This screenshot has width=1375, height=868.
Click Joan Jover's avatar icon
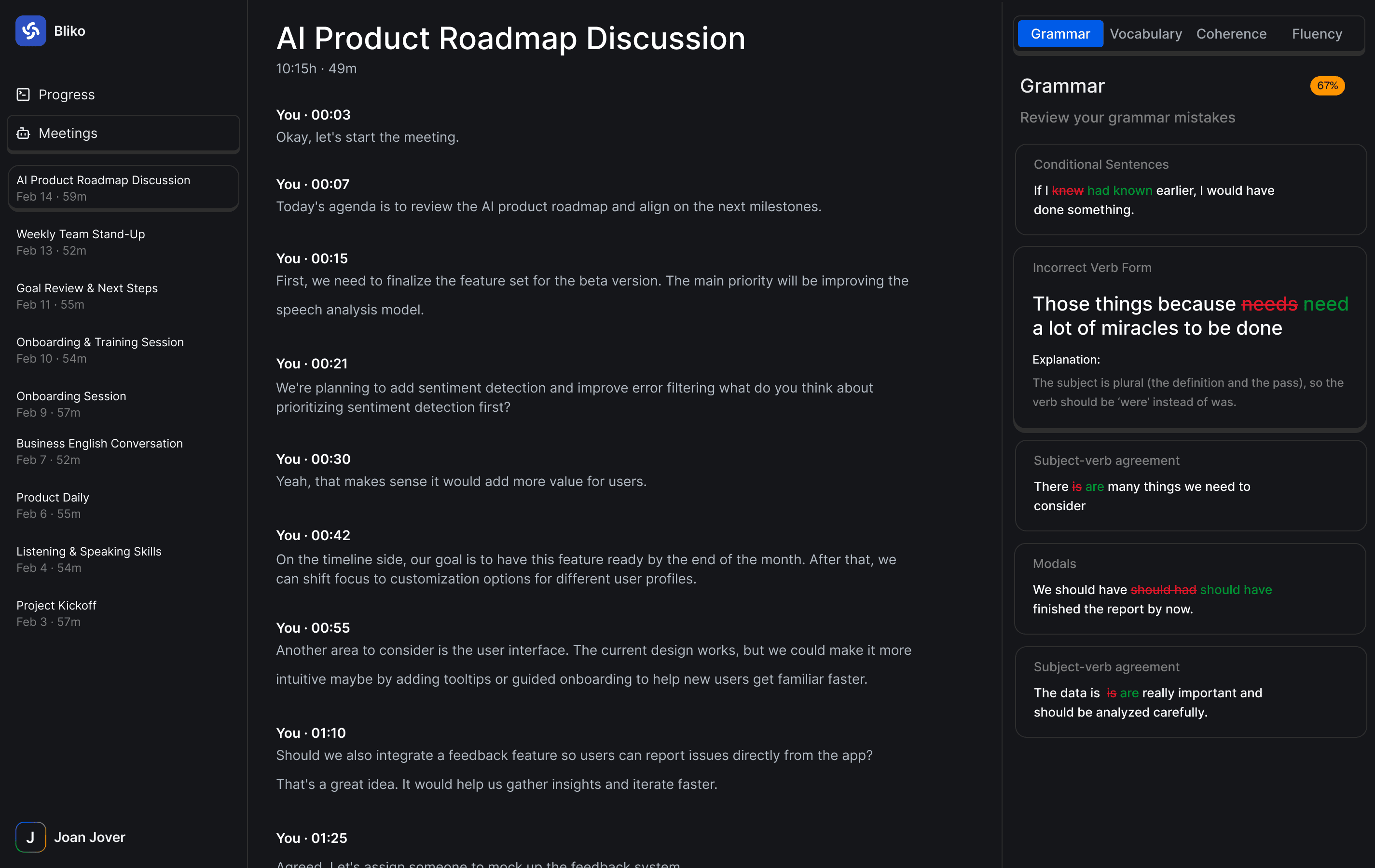click(x=31, y=837)
